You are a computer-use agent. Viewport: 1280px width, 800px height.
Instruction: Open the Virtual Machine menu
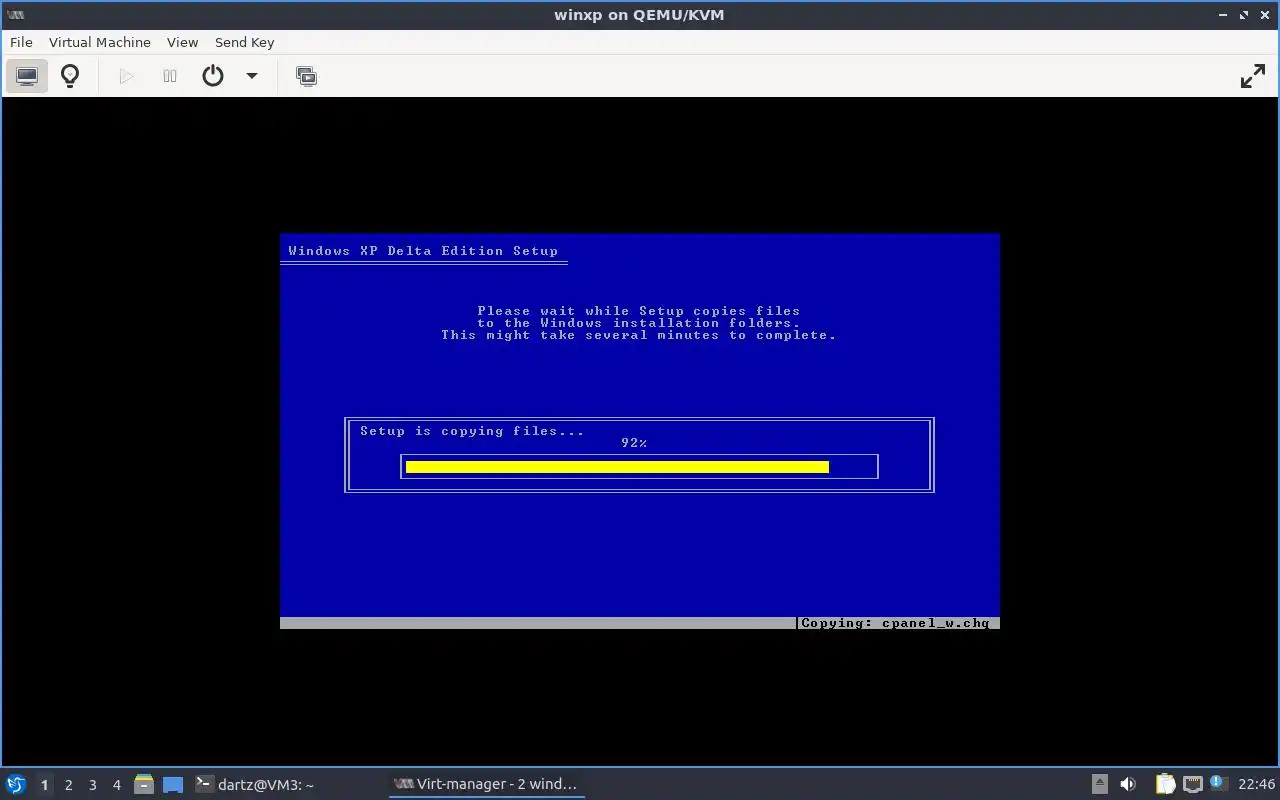pyautogui.click(x=100, y=42)
